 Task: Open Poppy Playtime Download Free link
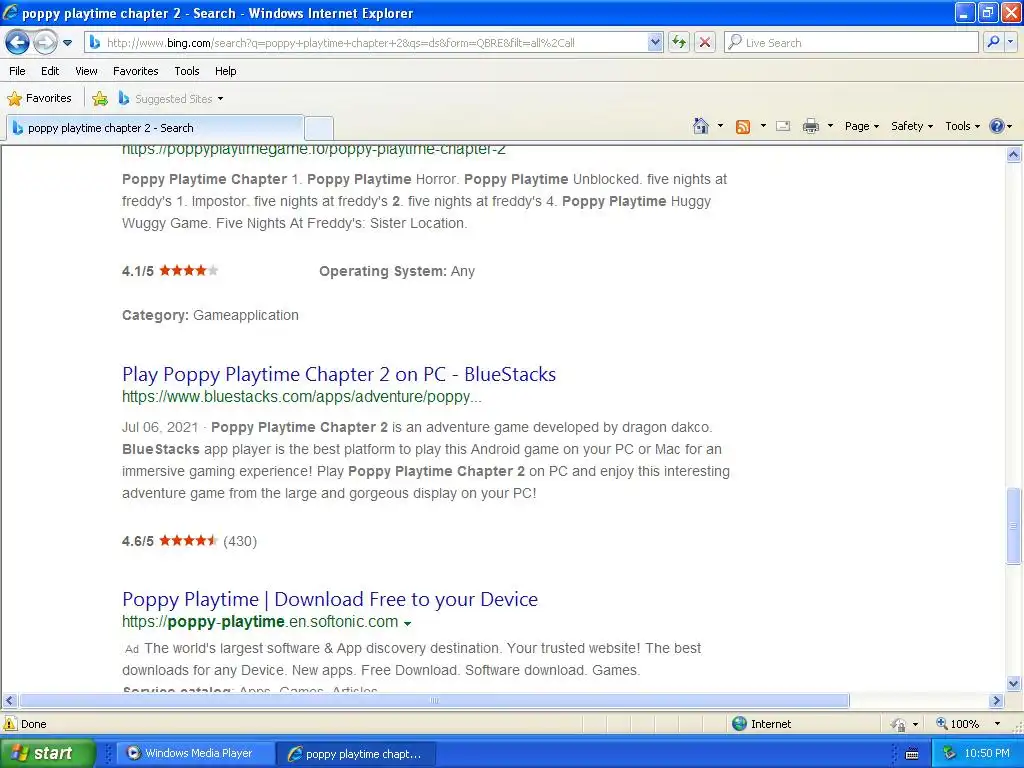coord(330,599)
